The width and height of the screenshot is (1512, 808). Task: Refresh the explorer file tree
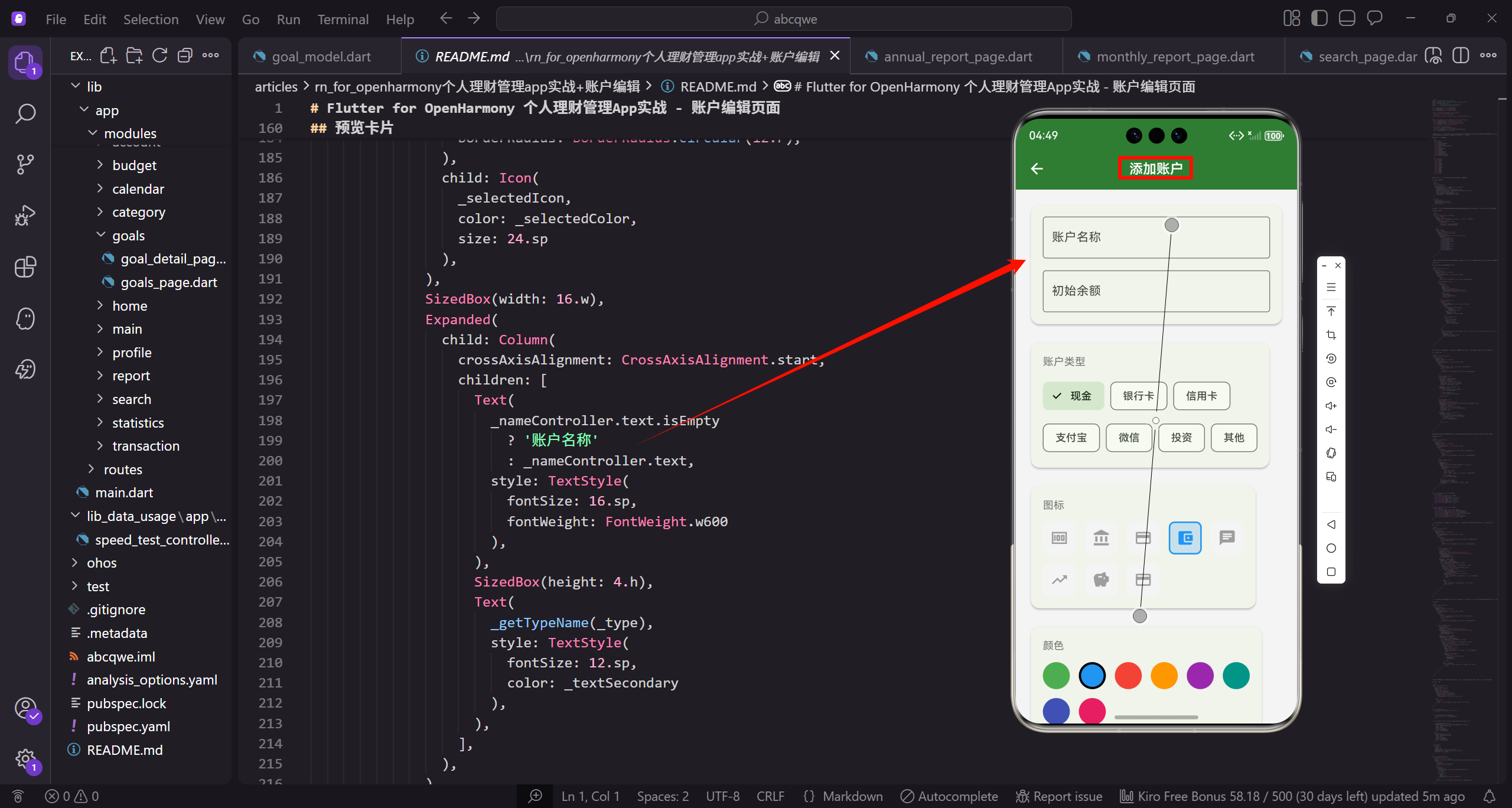pyautogui.click(x=159, y=56)
